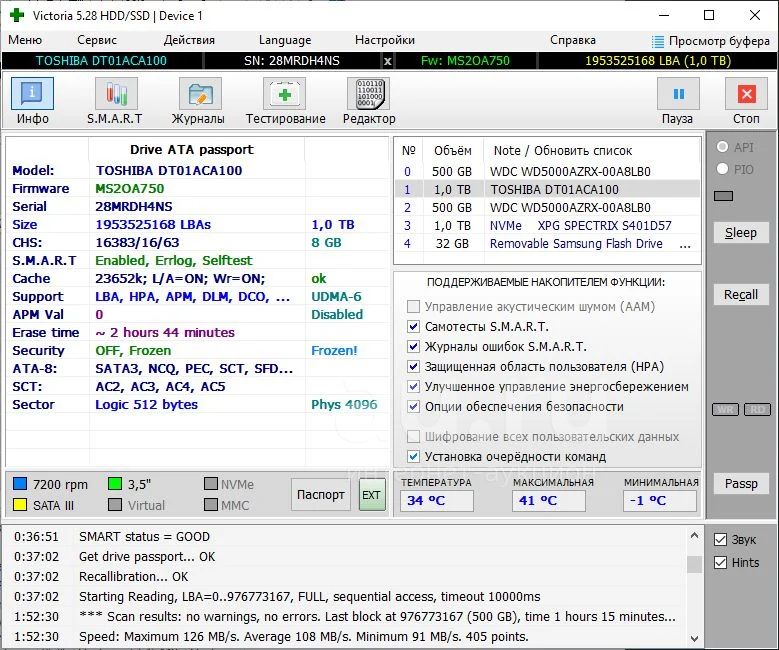Click the Speed: Maximum 126 MB/s log line

pyautogui.click(x=304, y=637)
